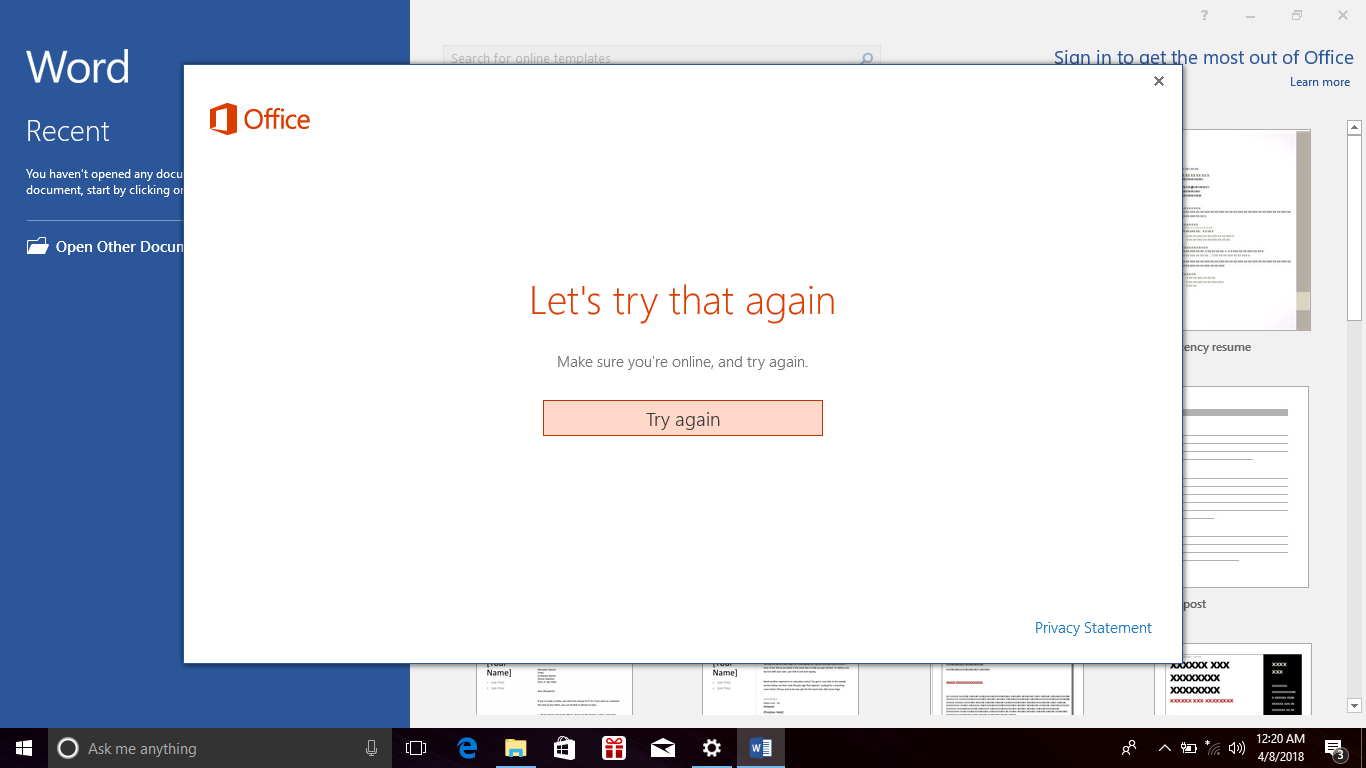This screenshot has height=768, width=1366.
Task: Click the Word help question mark icon
Action: 1204,15
